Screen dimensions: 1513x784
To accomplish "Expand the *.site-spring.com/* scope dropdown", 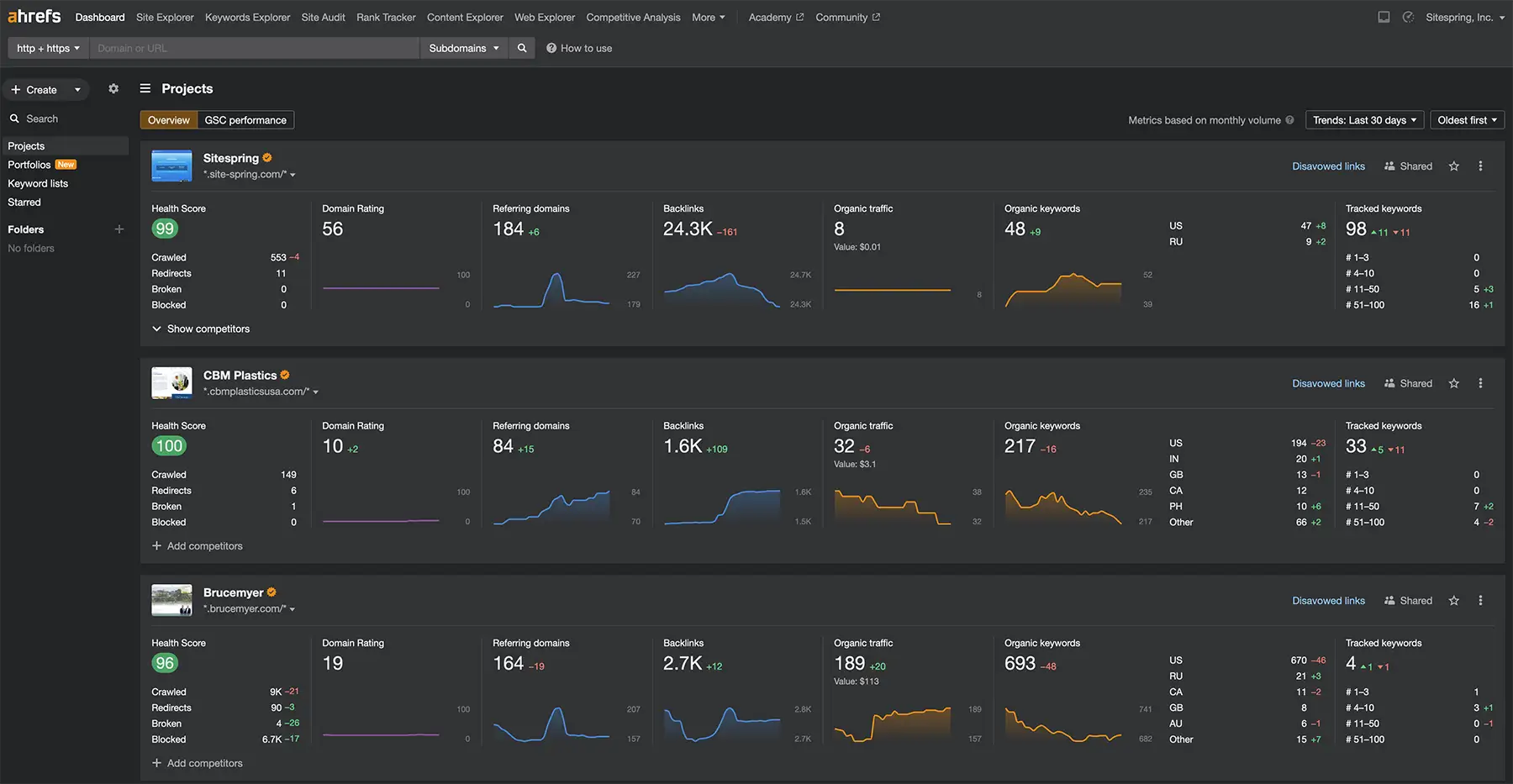I will [250, 175].
